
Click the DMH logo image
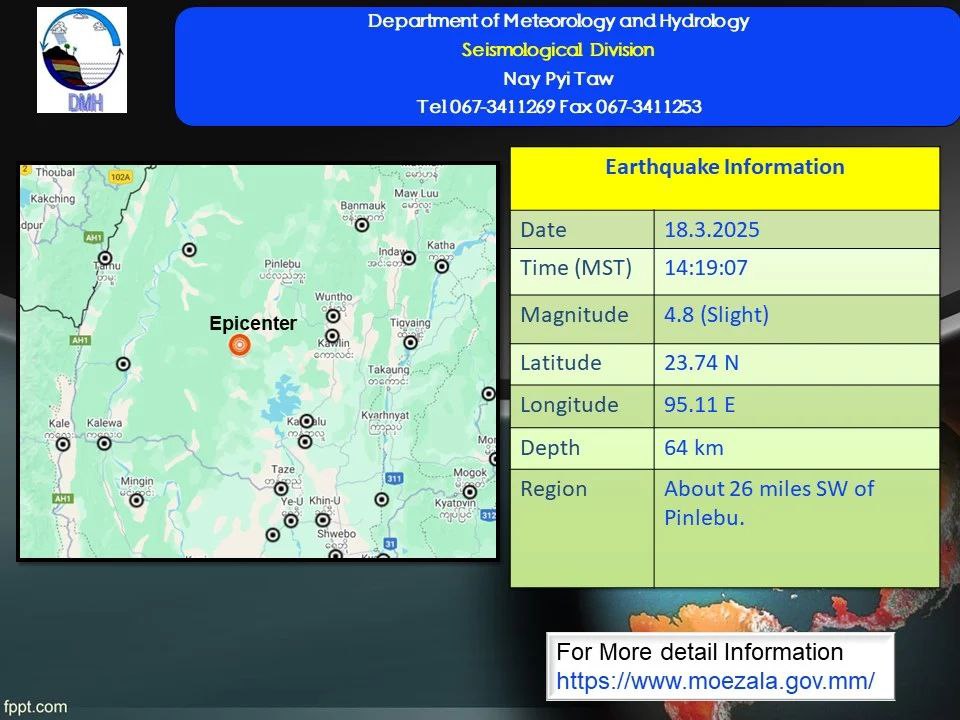[x=82, y=60]
